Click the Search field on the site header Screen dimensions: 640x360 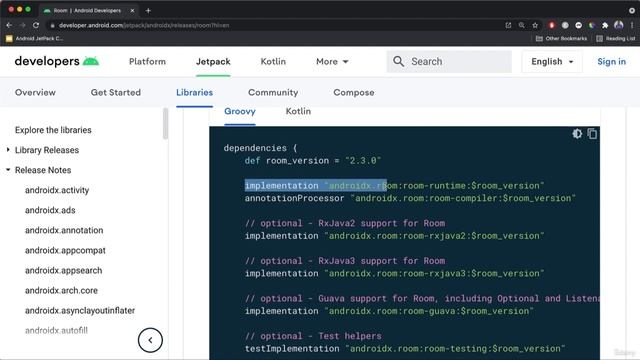(x=449, y=62)
